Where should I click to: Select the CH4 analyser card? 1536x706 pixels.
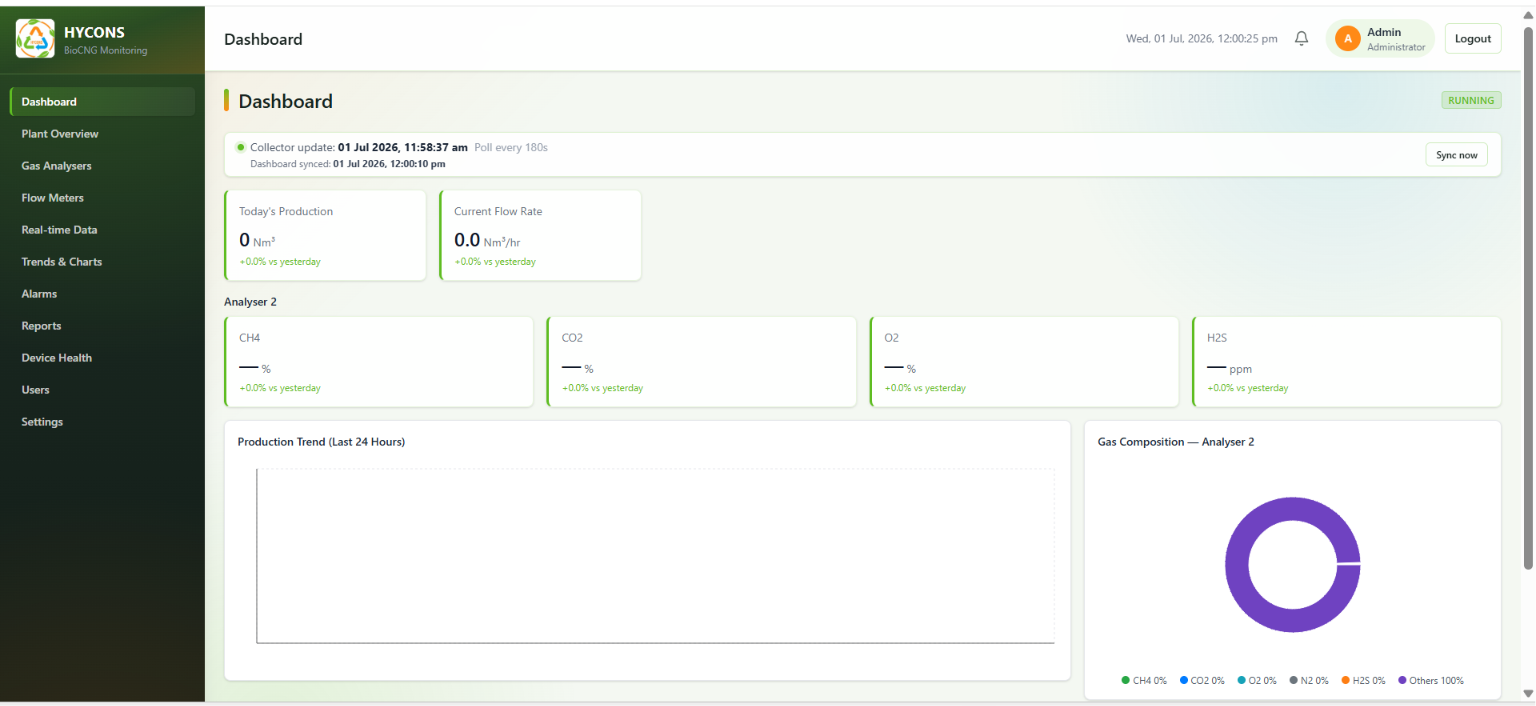(379, 362)
